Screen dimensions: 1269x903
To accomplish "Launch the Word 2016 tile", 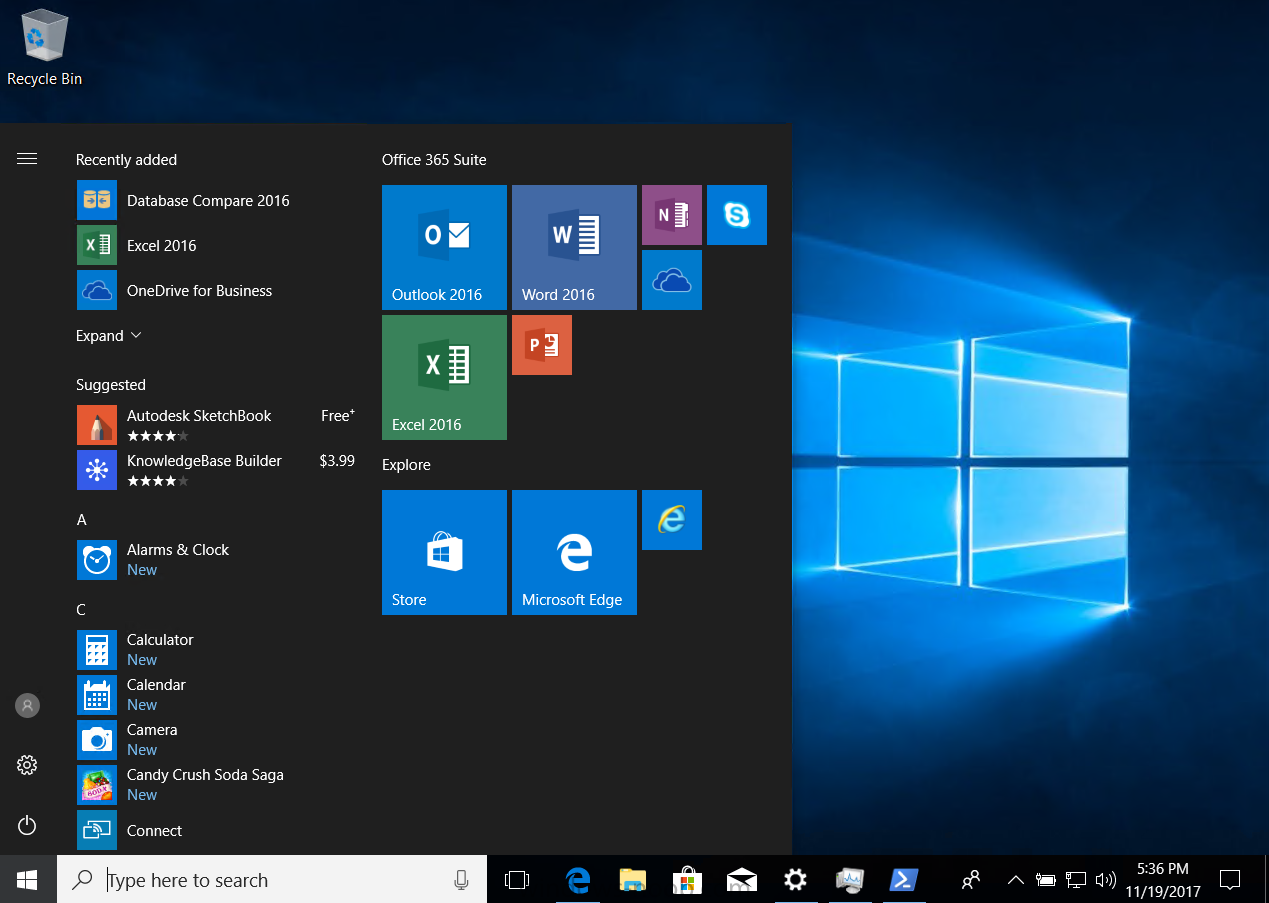I will pos(574,247).
